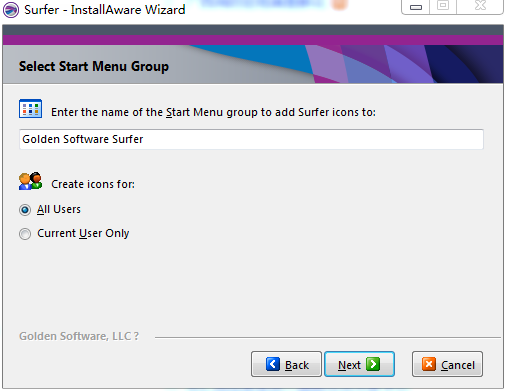Click the 'Create icons for:' label

click(x=93, y=184)
